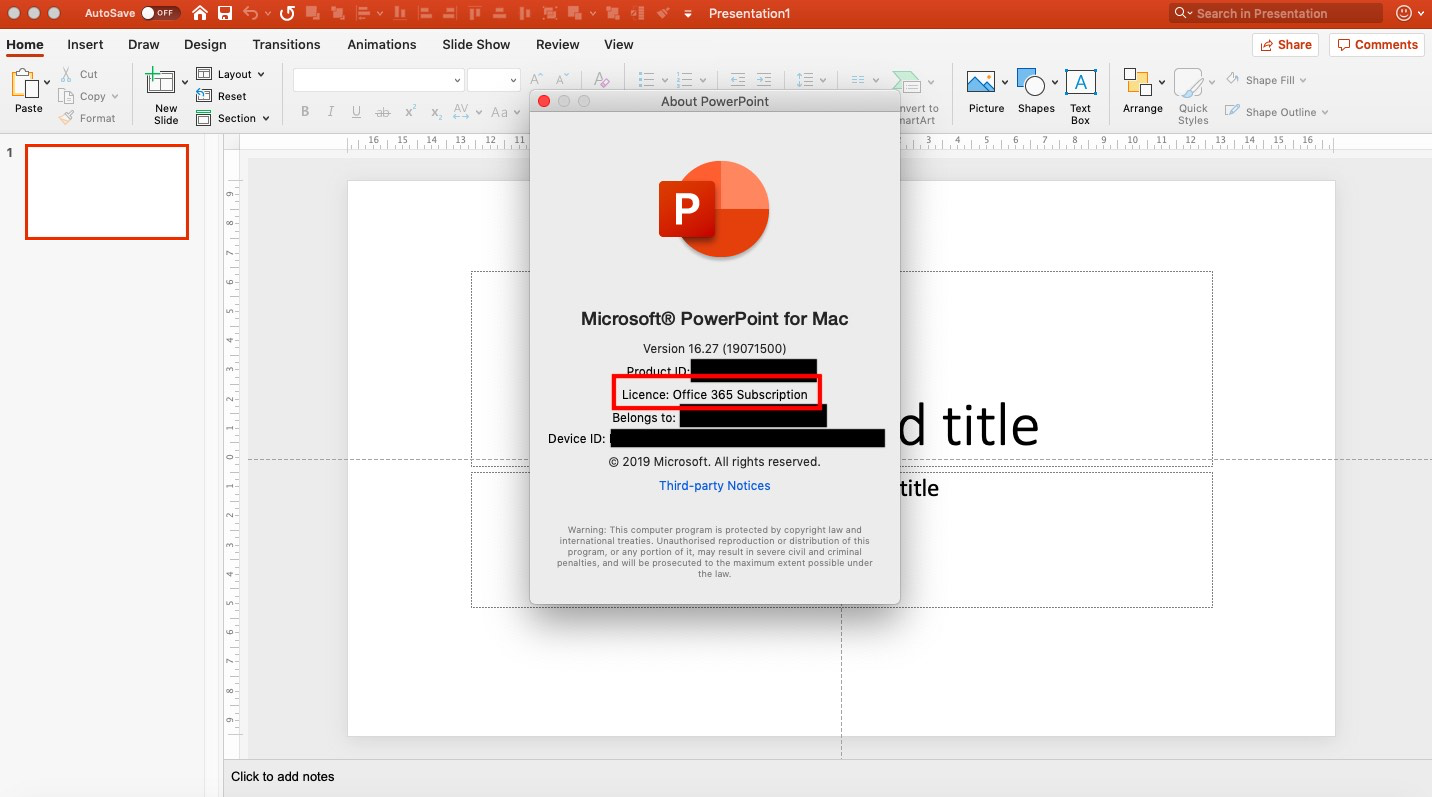
Task: Click the smiley feedback icon
Action: click(1405, 13)
